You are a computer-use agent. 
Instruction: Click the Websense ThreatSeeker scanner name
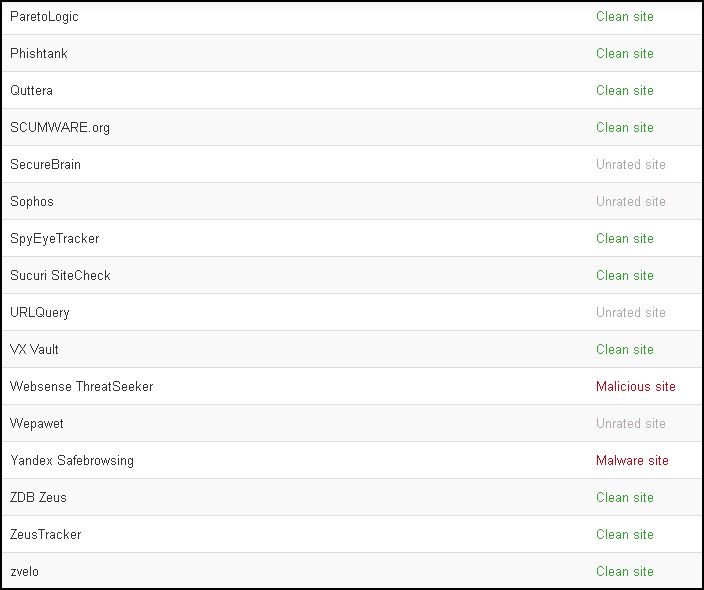tap(82, 386)
